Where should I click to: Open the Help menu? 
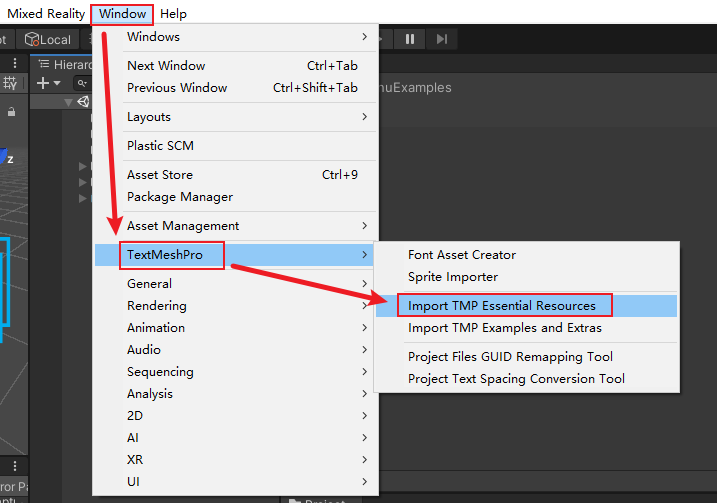[x=173, y=14]
